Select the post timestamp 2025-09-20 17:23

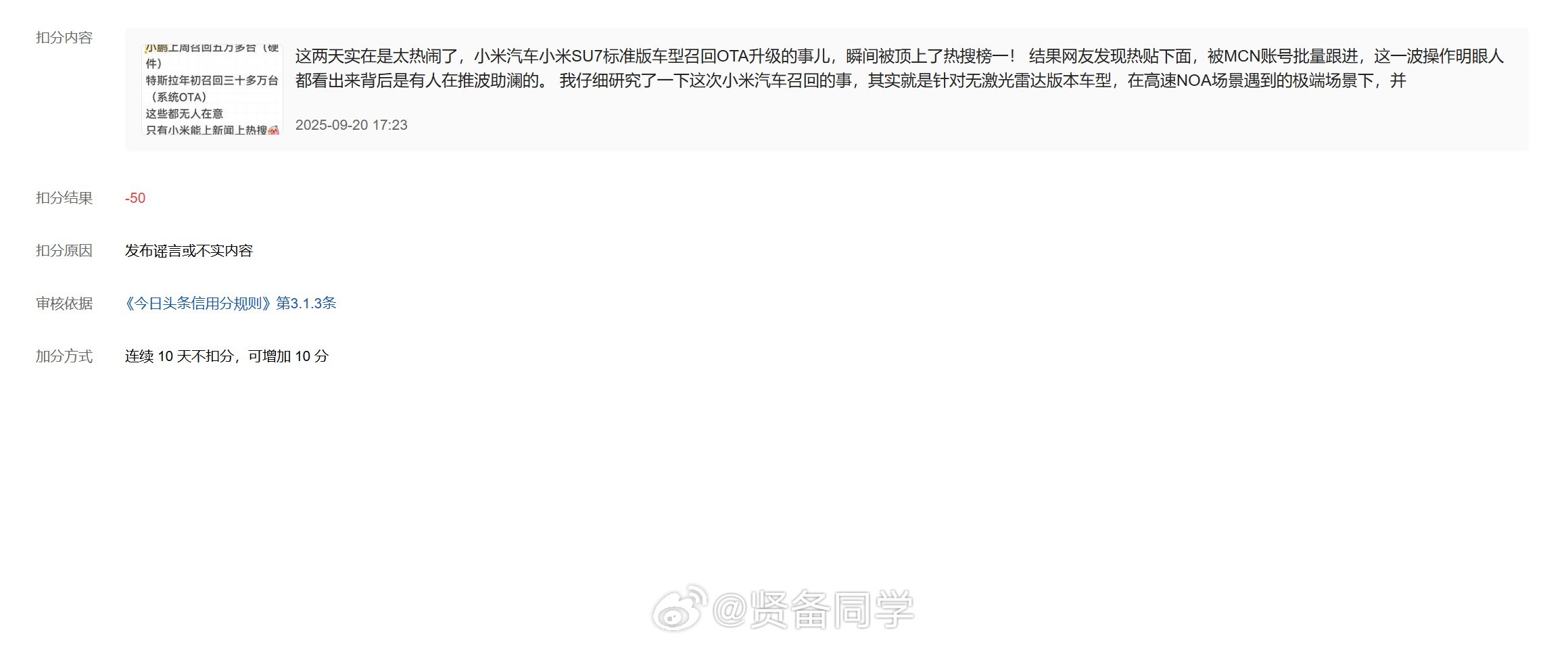click(x=352, y=125)
